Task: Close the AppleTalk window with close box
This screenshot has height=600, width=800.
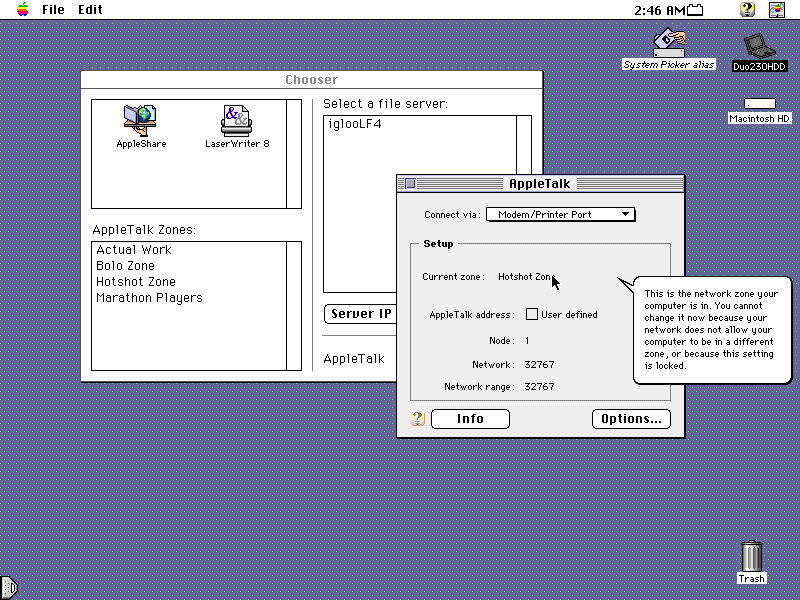Action: pyautogui.click(x=410, y=183)
